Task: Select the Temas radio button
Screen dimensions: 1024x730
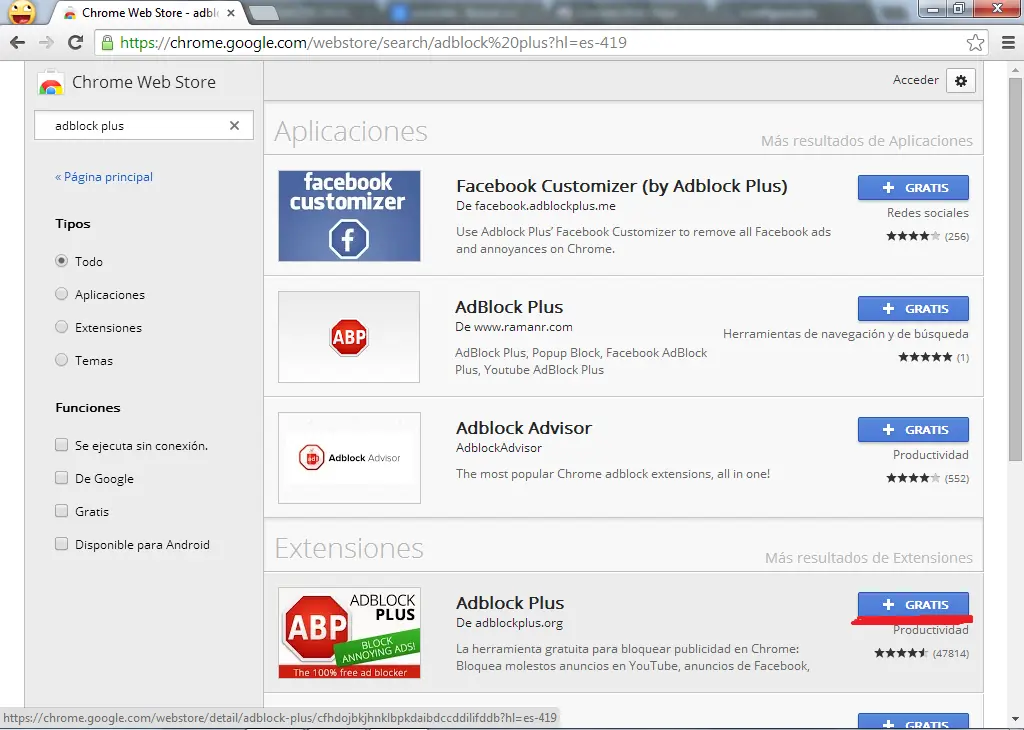Action: click(x=61, y=360)
